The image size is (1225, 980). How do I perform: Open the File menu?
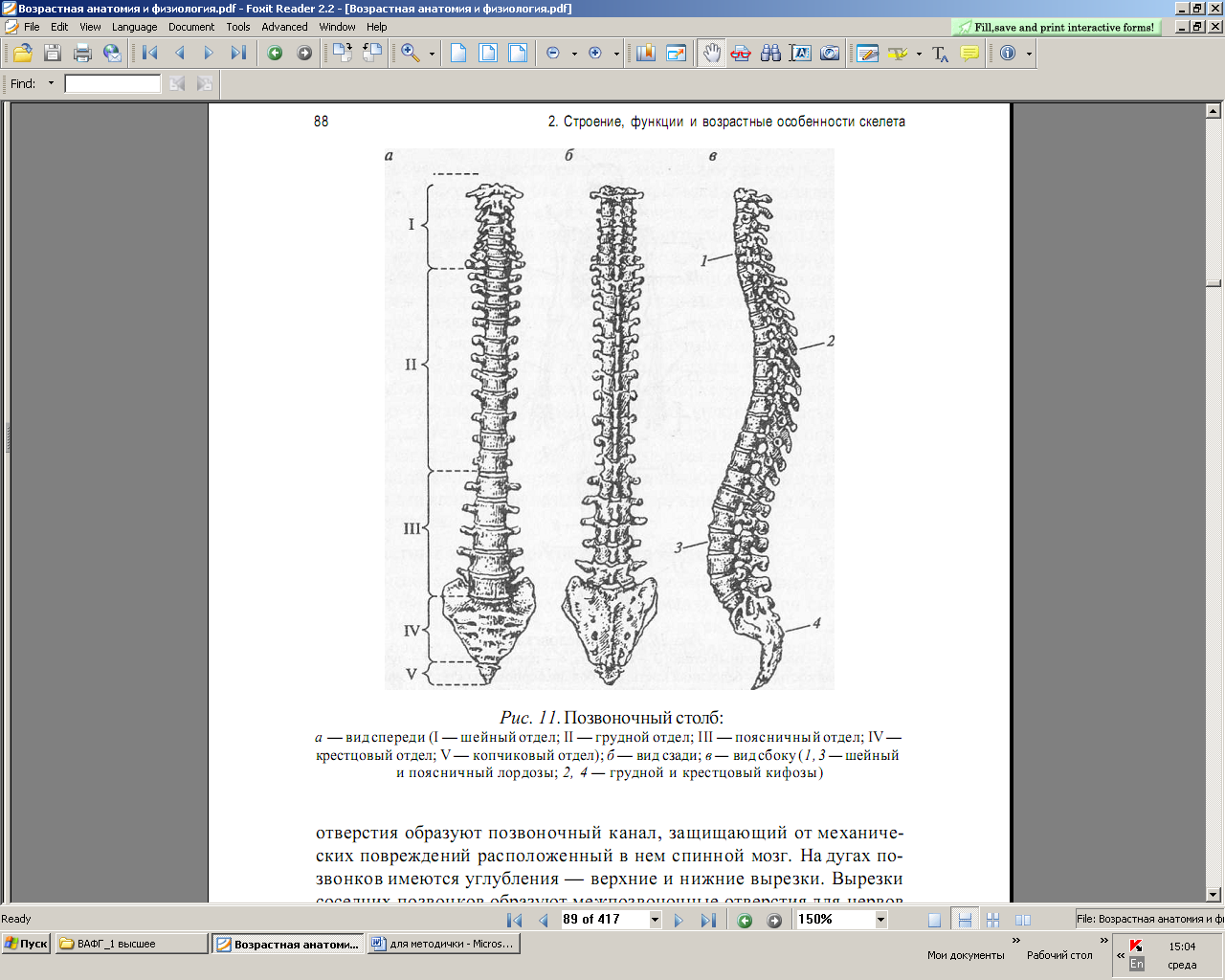click(32, 27)
